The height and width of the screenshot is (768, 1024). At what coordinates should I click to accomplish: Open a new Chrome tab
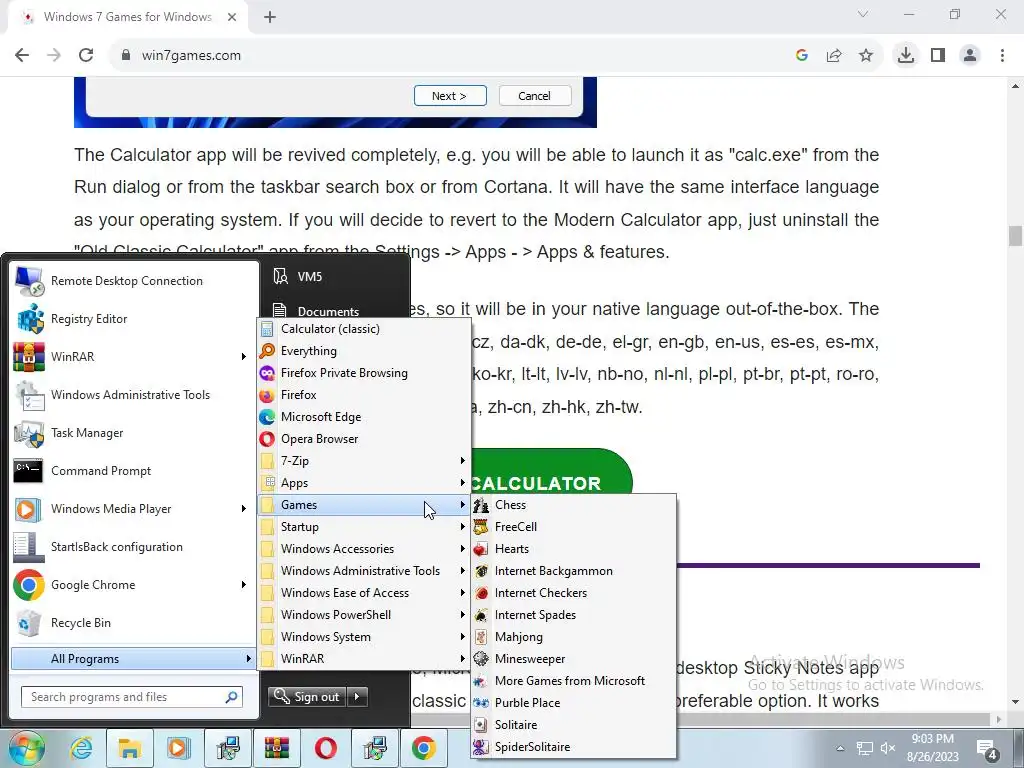[270, 17]
